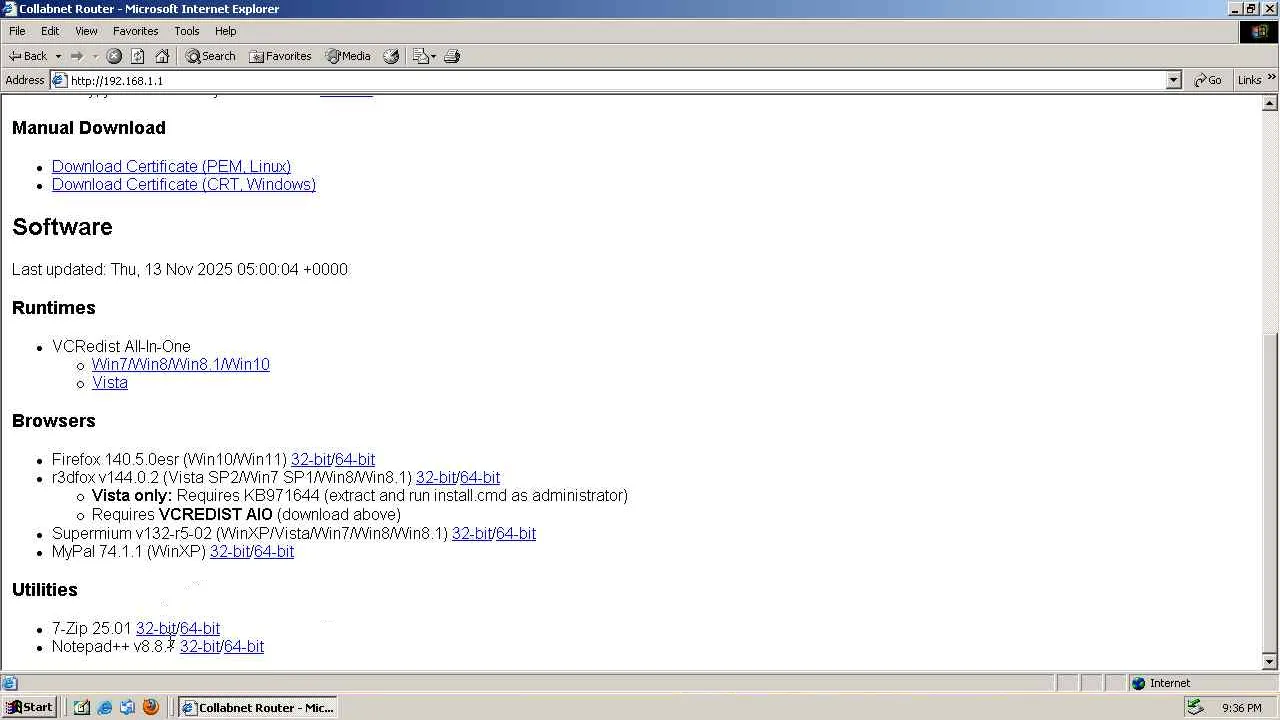Image resolution: width=1280 pixels, height=720 pixels.
Task: Download MyPal 74.1.1 64-bit
Action: click(274, 551)
